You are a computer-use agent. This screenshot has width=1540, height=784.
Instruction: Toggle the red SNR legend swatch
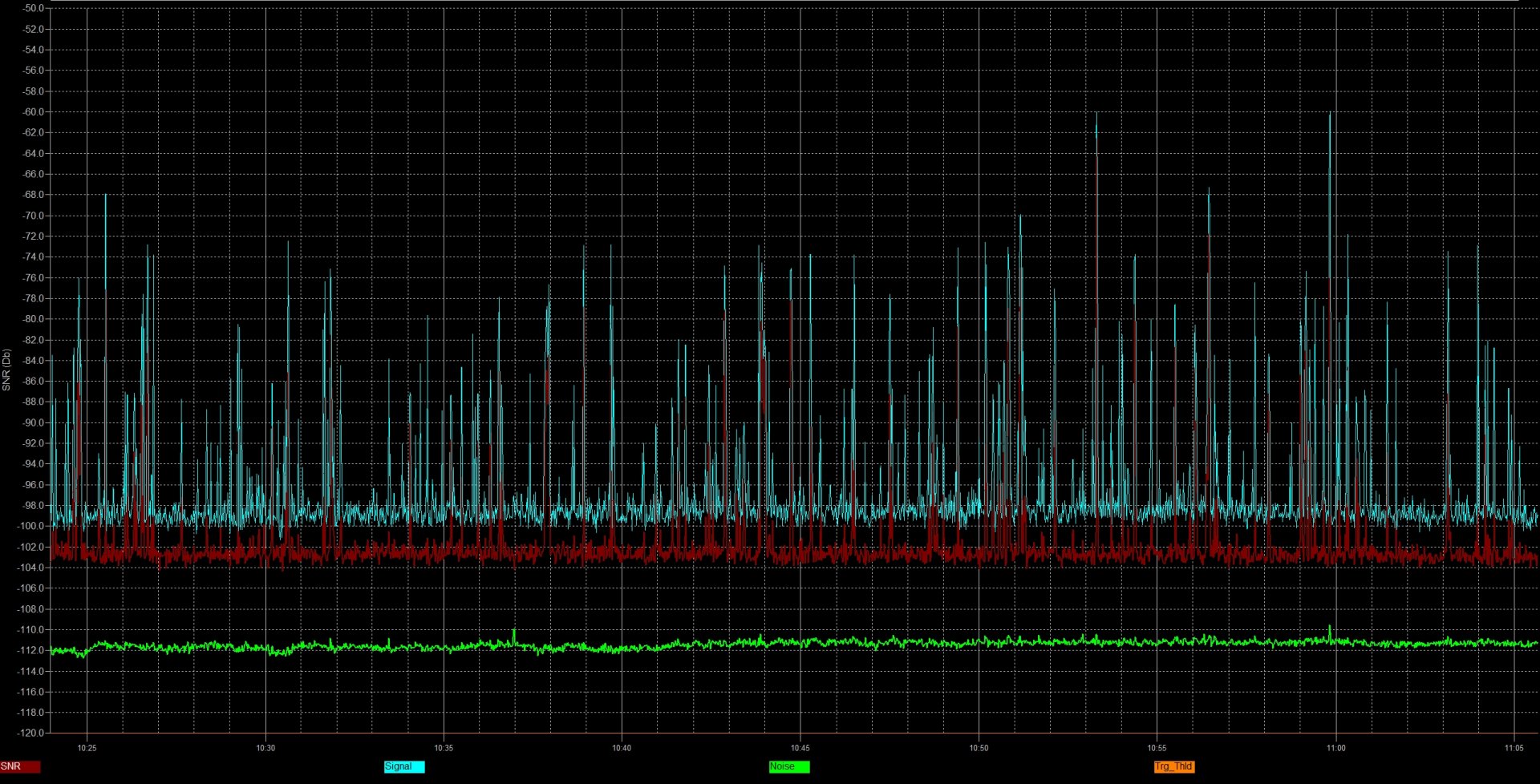coord(19,766)
